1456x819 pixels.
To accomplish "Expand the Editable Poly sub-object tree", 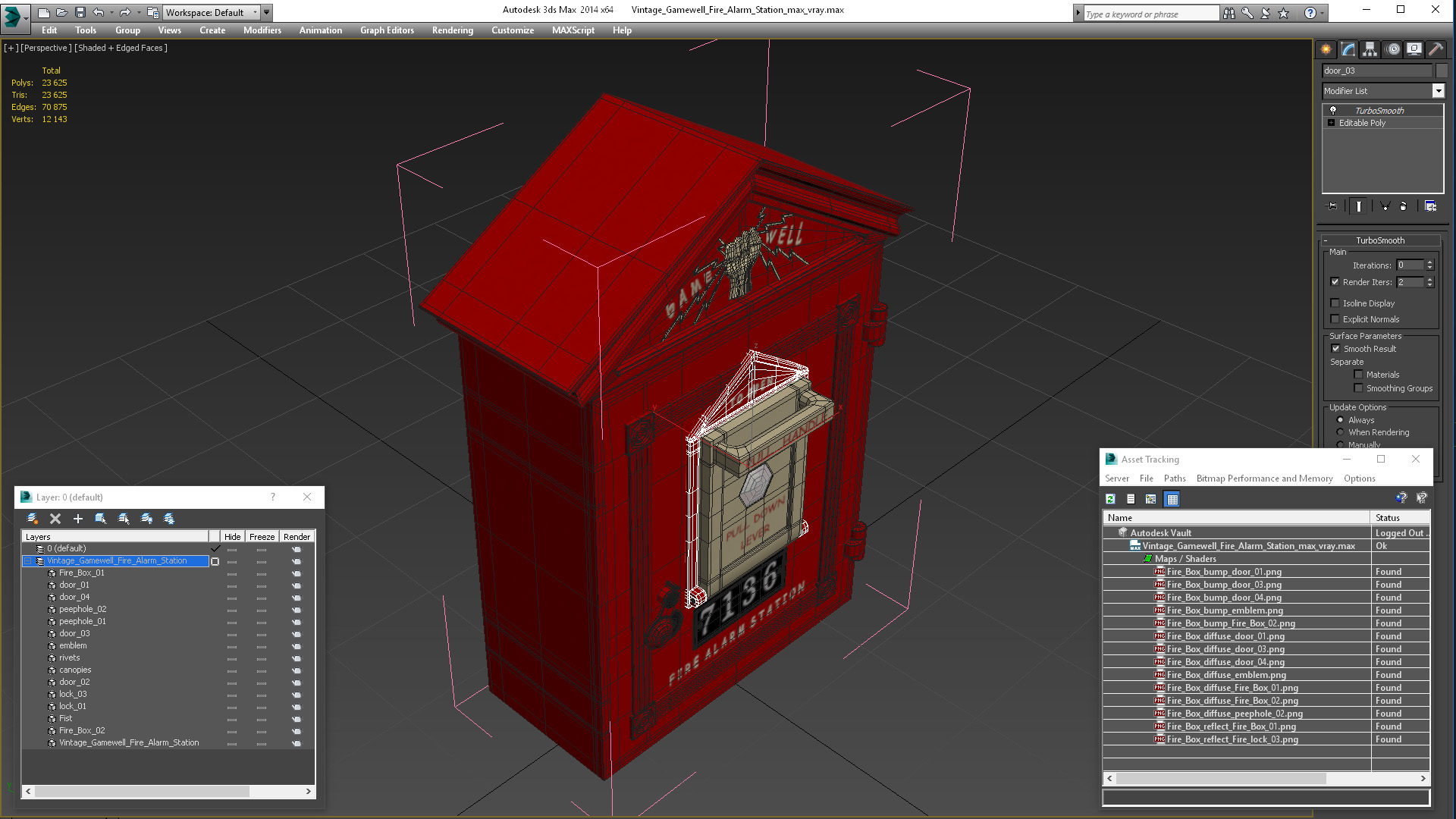I will tap(1331, 123).
